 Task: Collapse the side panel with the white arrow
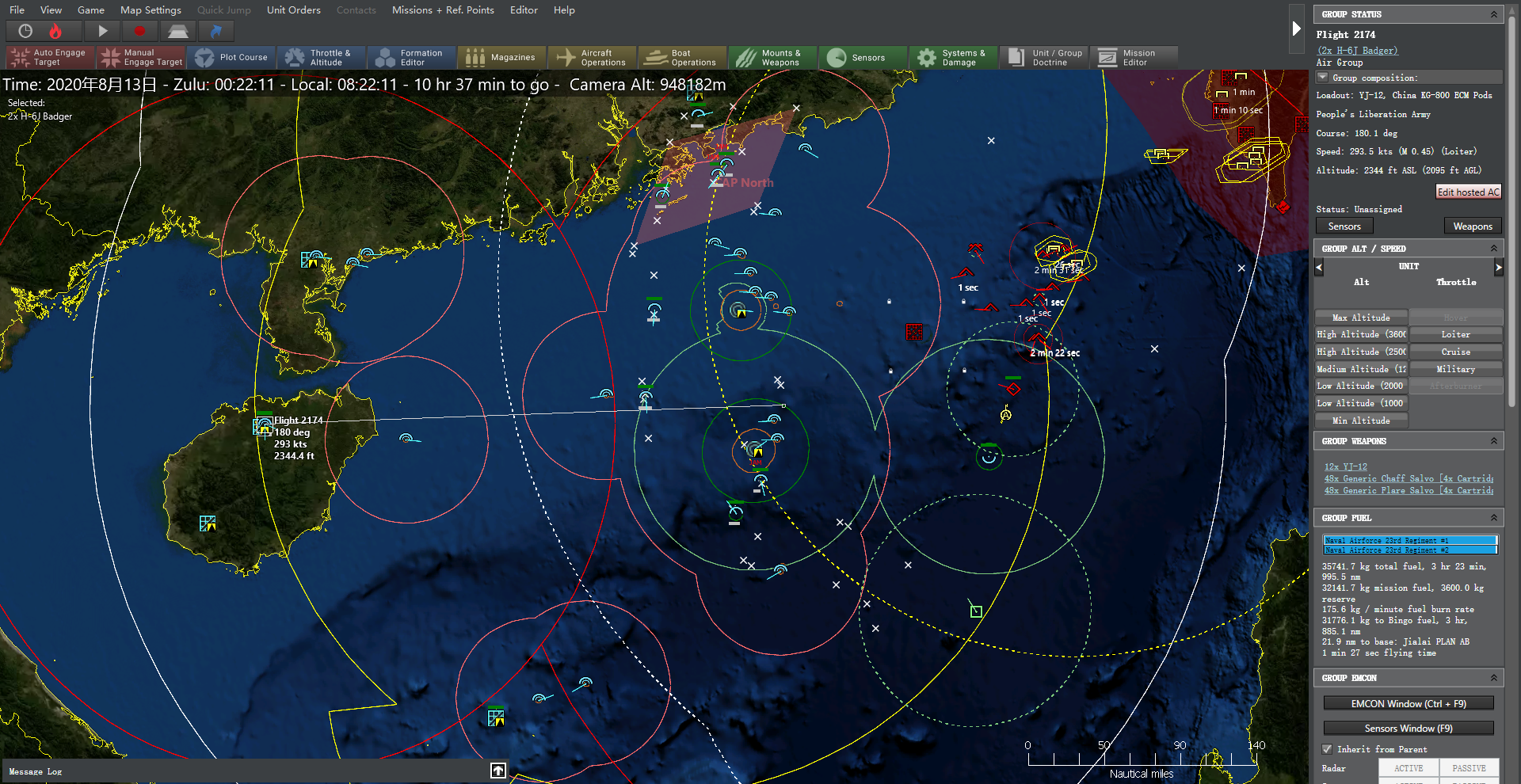click(1296, 29)
